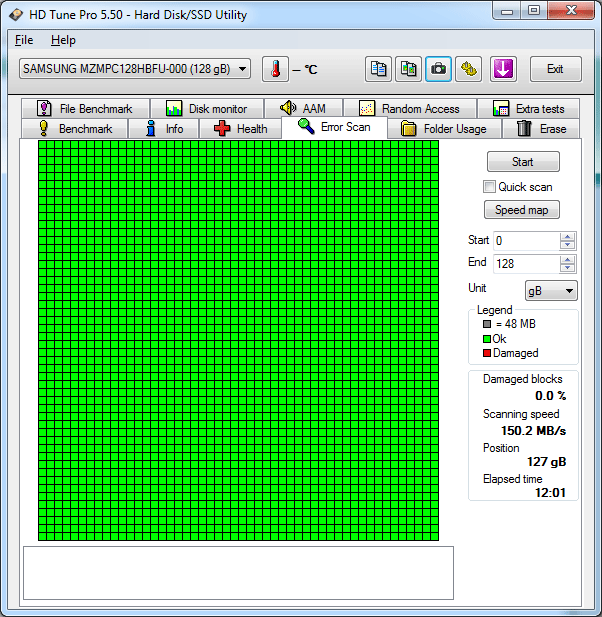Click the 12:01 elapsed time value
The height and width of the screenshot is (617, 602).
point(550,493)
